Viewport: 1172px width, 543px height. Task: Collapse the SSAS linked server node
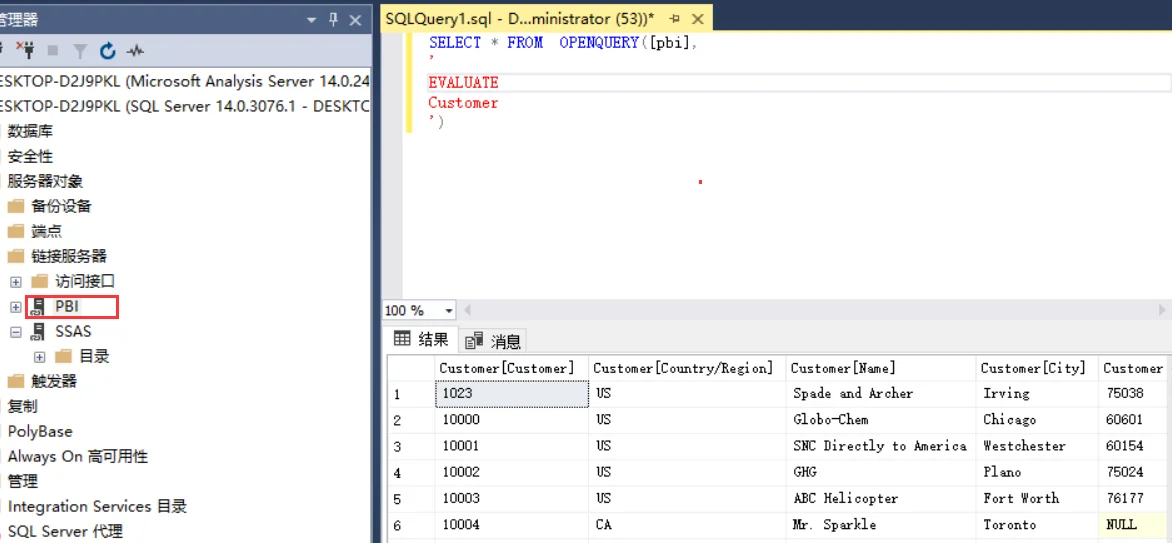tap(16, 331)
